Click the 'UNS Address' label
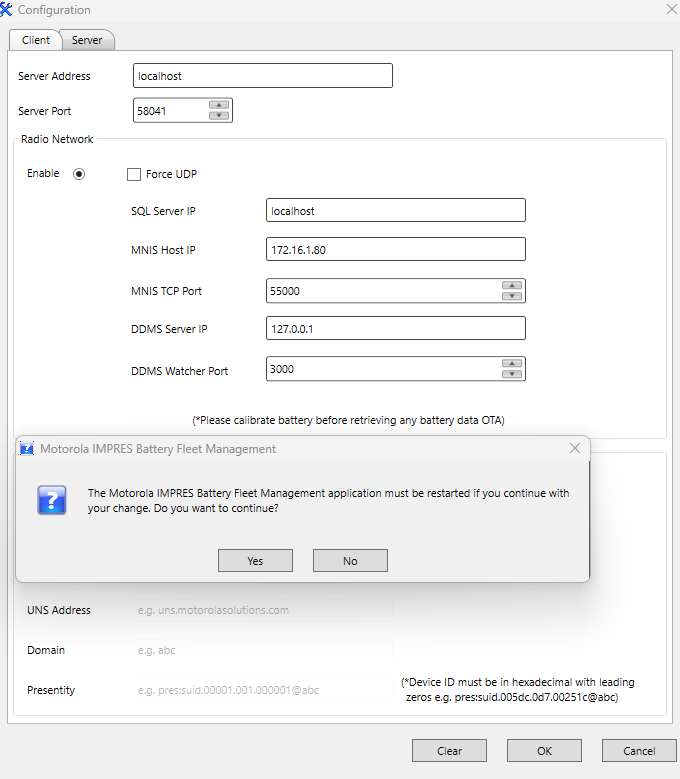680x779 pixels. click(59, 610)
